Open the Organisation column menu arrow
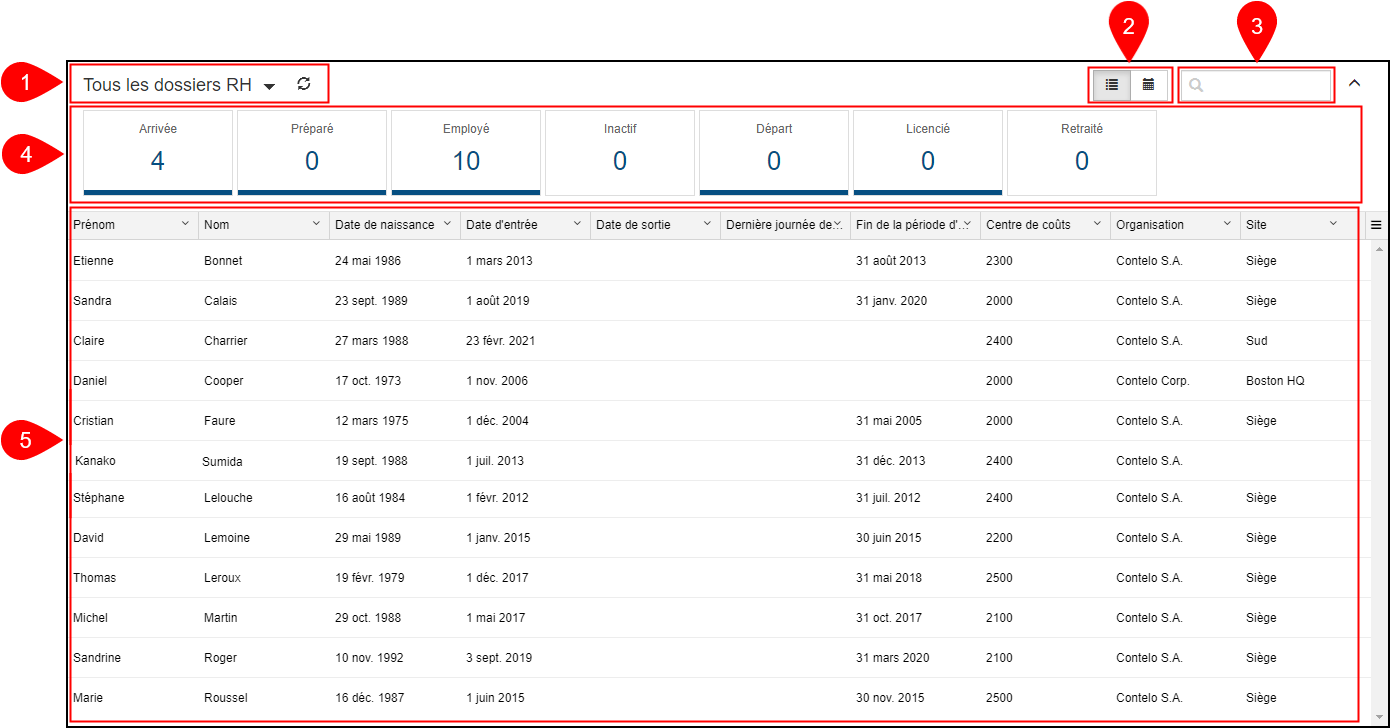The width and height of the screenshot is (1390, 728). click(1227, 224)
